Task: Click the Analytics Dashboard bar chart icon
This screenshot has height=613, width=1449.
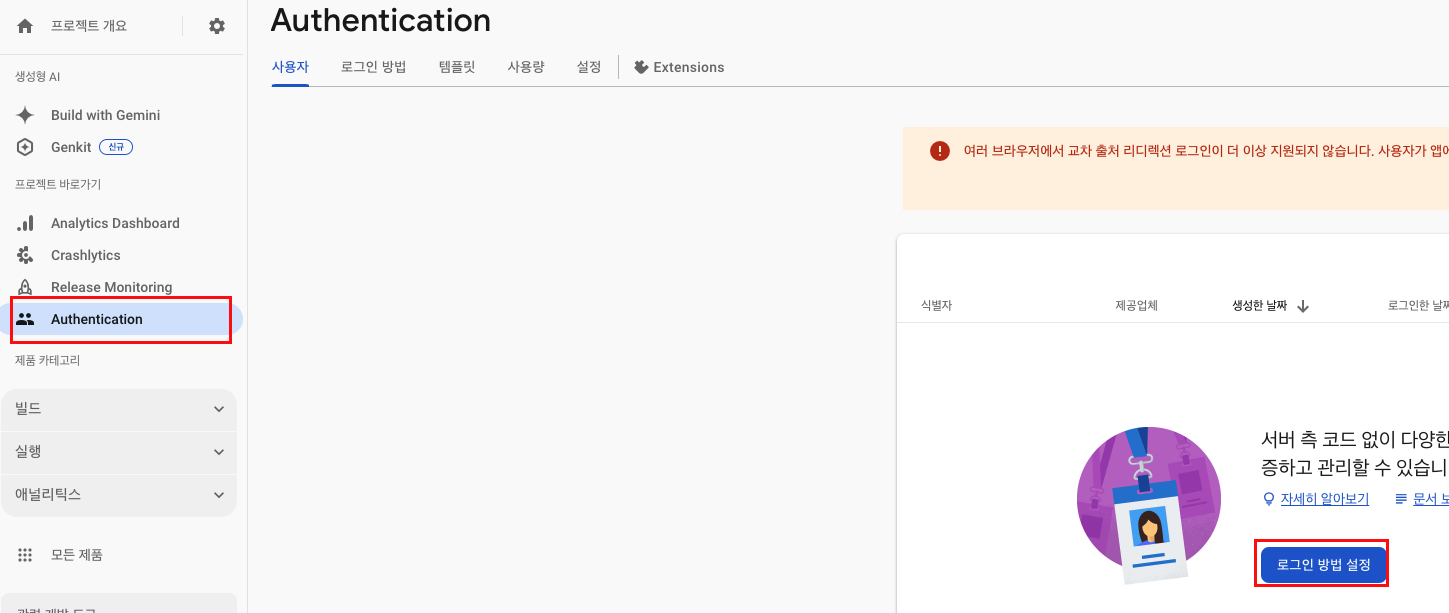Action: click(25, 223)
